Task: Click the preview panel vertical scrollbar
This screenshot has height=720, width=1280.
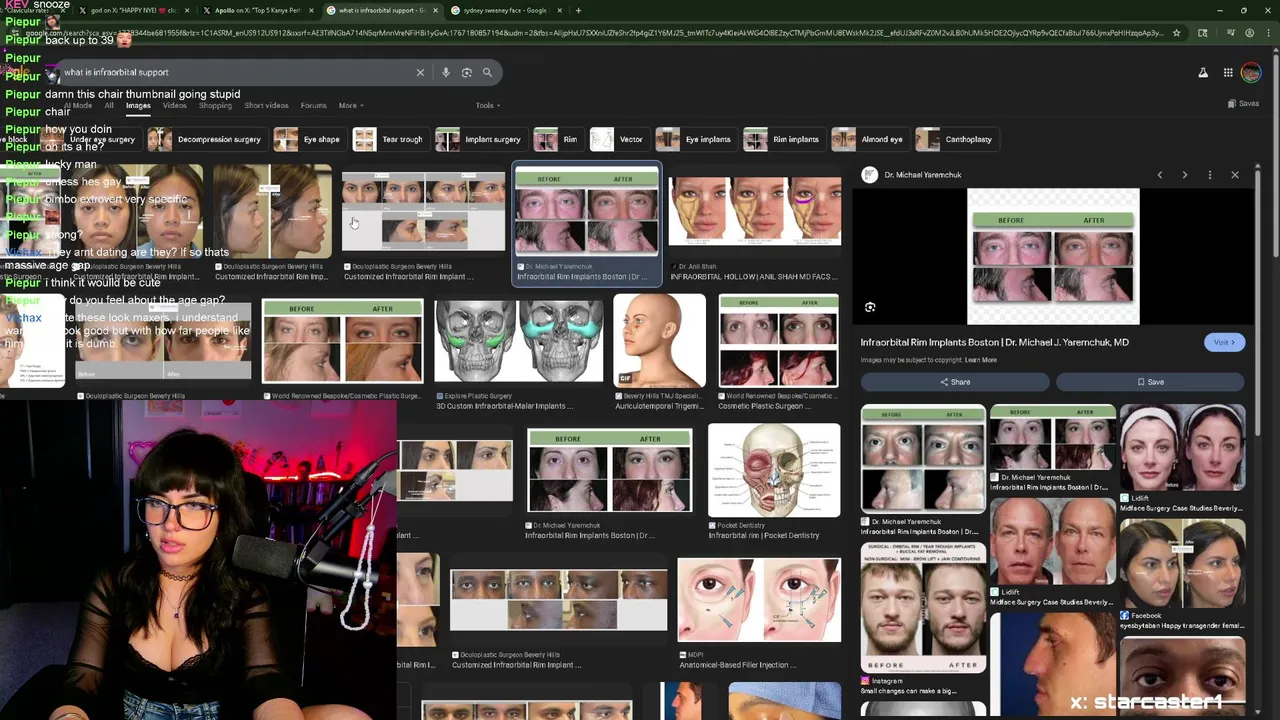Action: point(1257,300)
